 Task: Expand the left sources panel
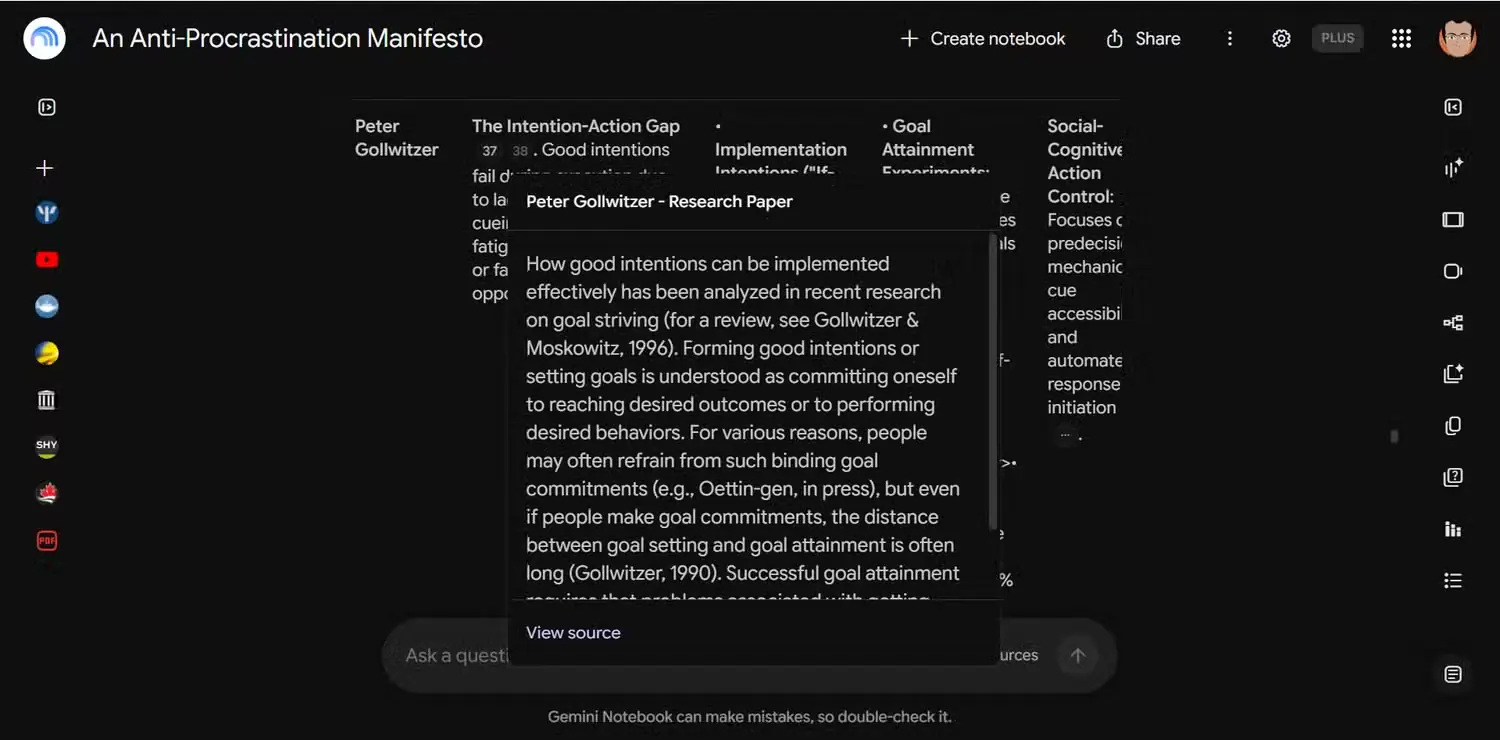(47, 107)
